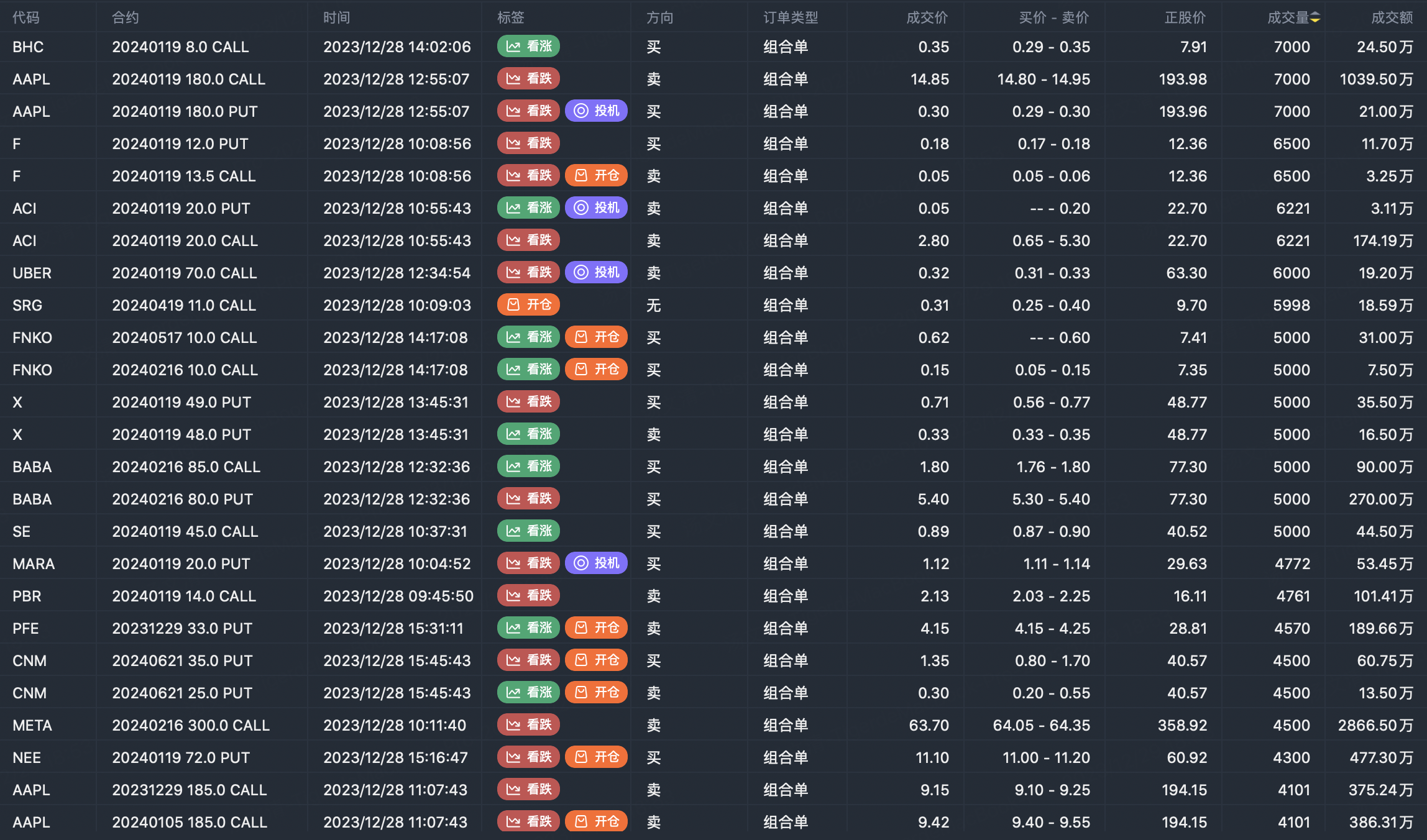Click the 看跌 tag in the CNM 35.0 PUT row
1427x840 pixels.
(x=528, y=660)
